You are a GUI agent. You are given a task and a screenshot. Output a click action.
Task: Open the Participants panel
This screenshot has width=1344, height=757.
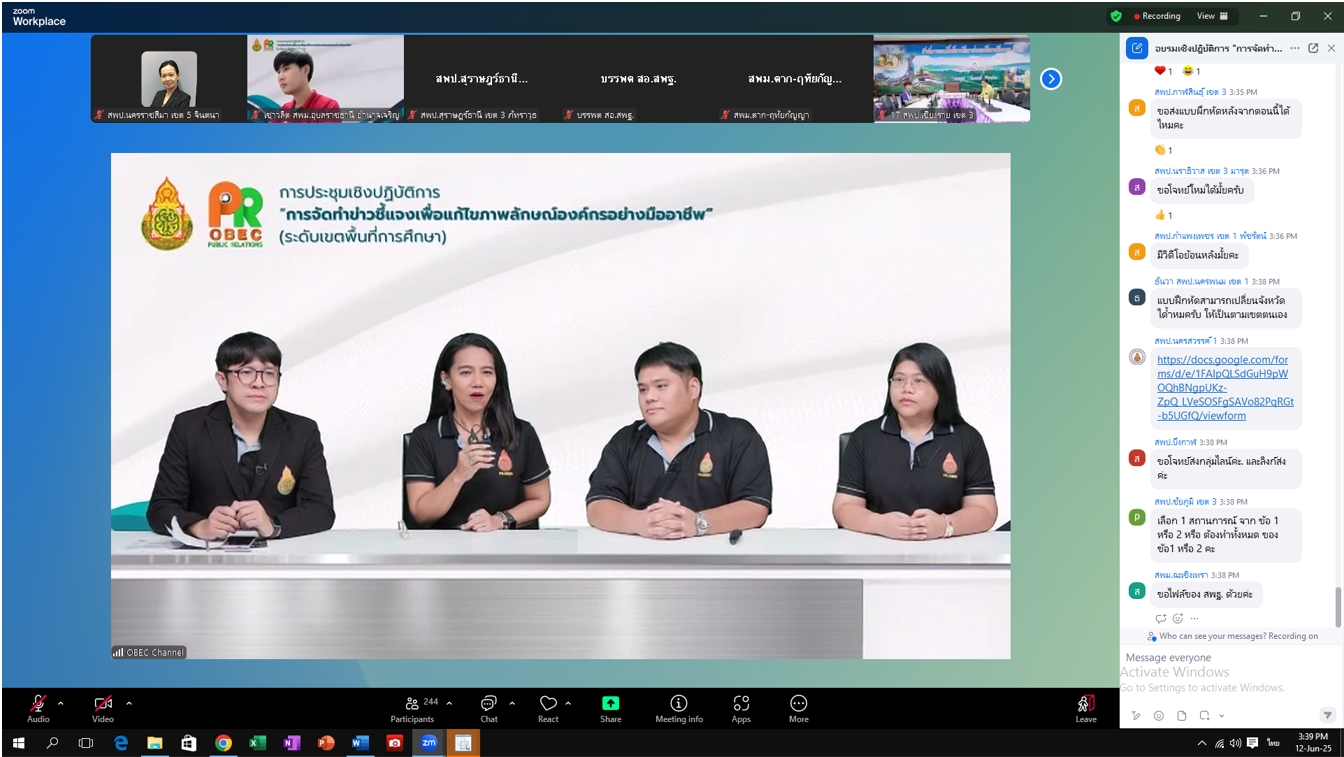pyautogui.click(x=412, y=709)
